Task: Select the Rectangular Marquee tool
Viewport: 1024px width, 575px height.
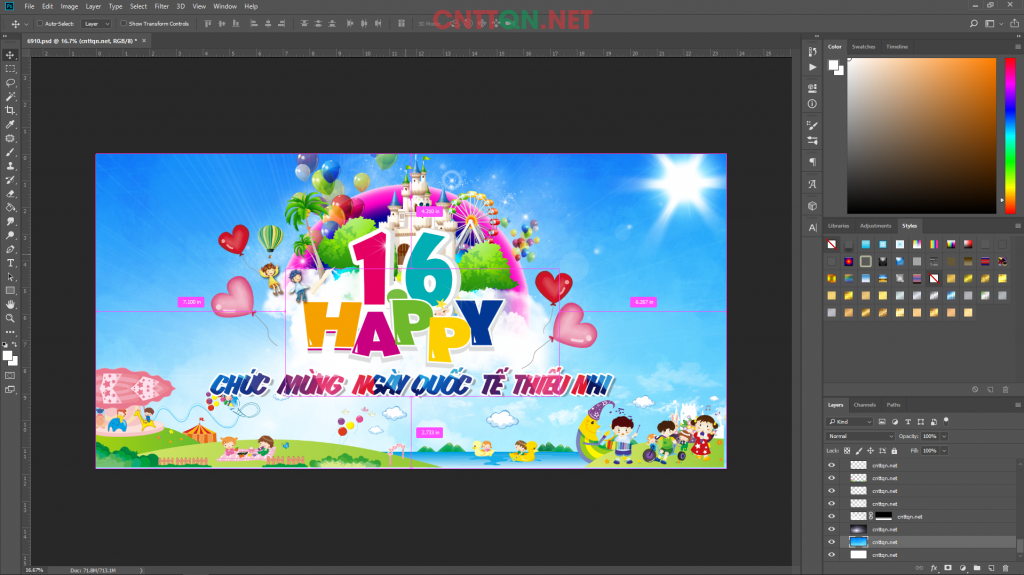Action: click(x=10, y=69)
